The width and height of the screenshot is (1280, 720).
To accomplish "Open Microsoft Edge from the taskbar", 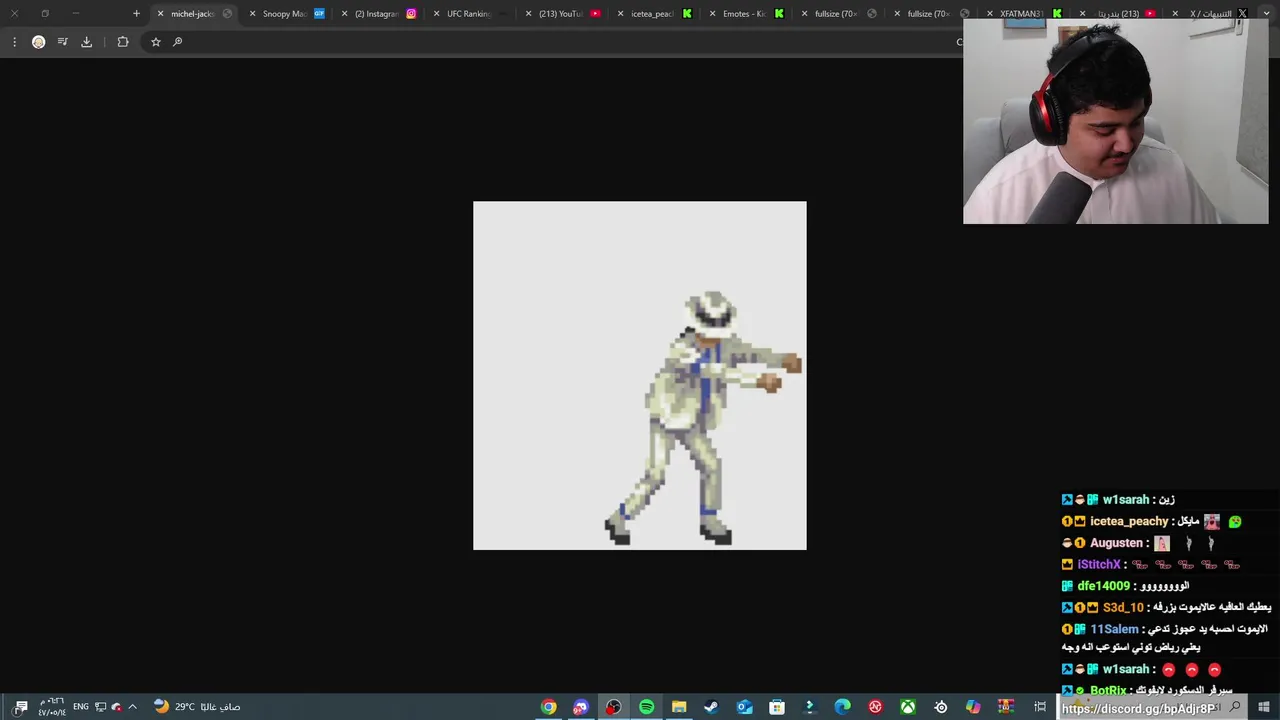I will pos(842,707).
